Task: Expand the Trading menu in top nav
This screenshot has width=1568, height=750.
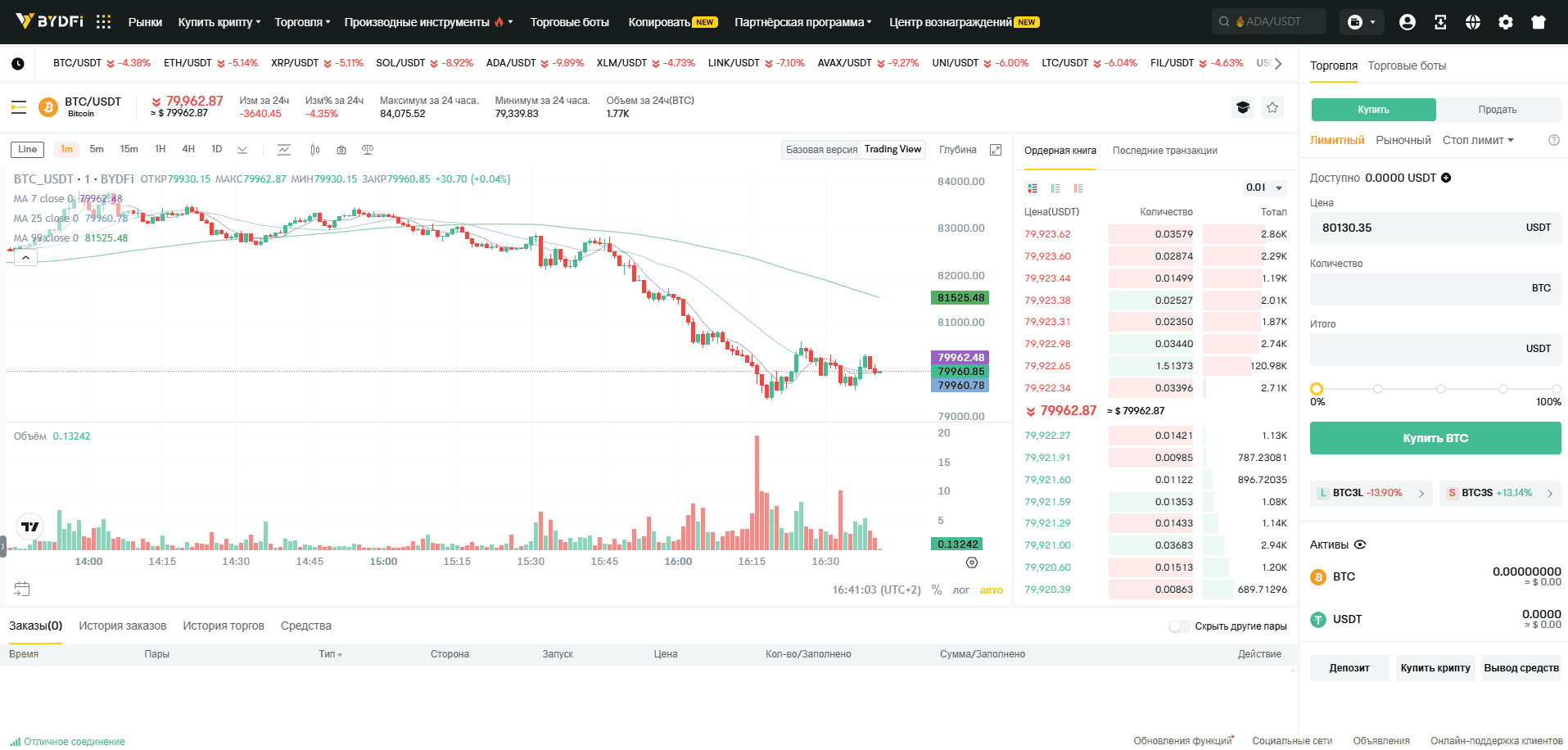Action: (302, 22)
